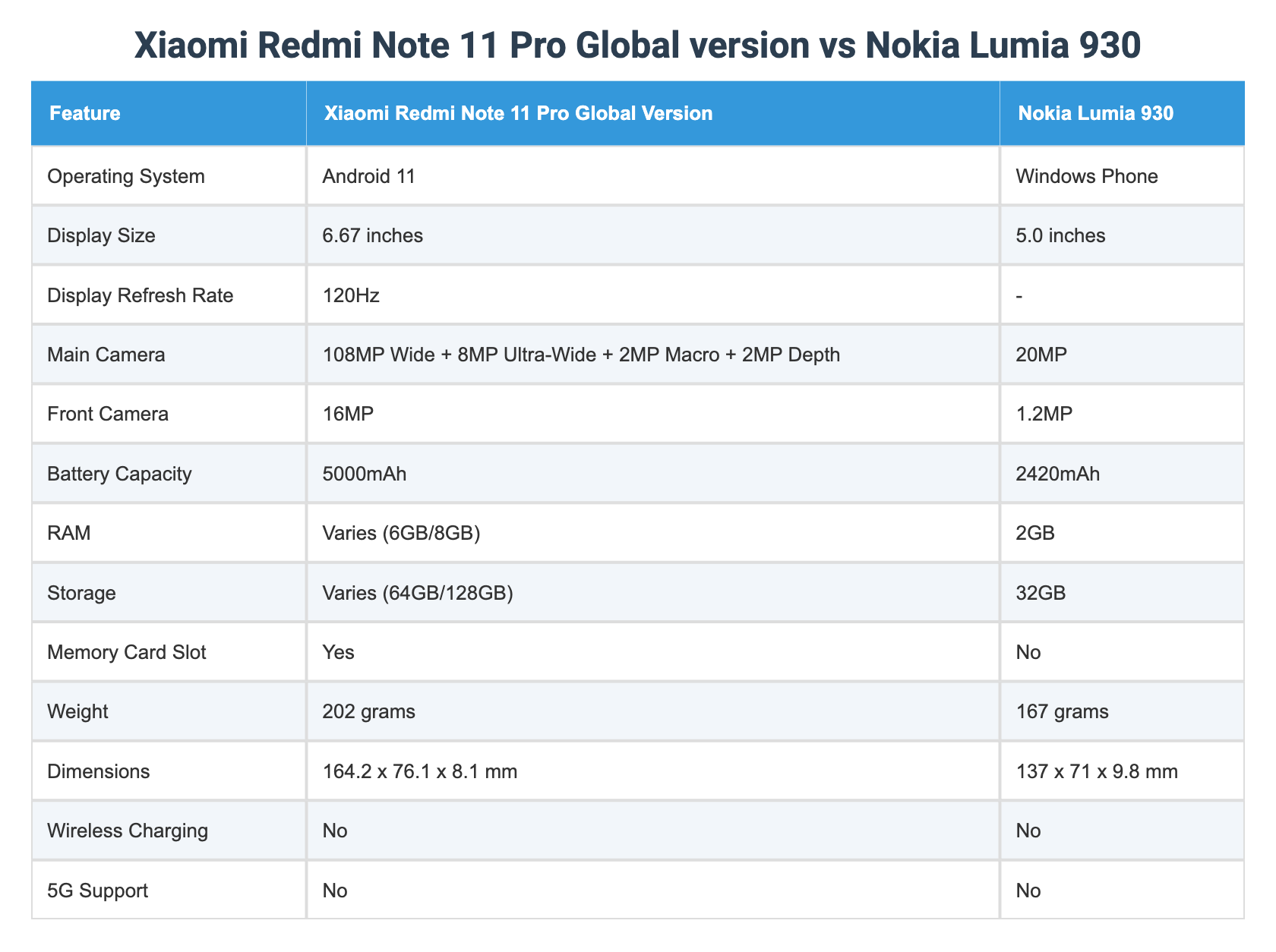Click the Windows Phone cell

click(1086, 176)
